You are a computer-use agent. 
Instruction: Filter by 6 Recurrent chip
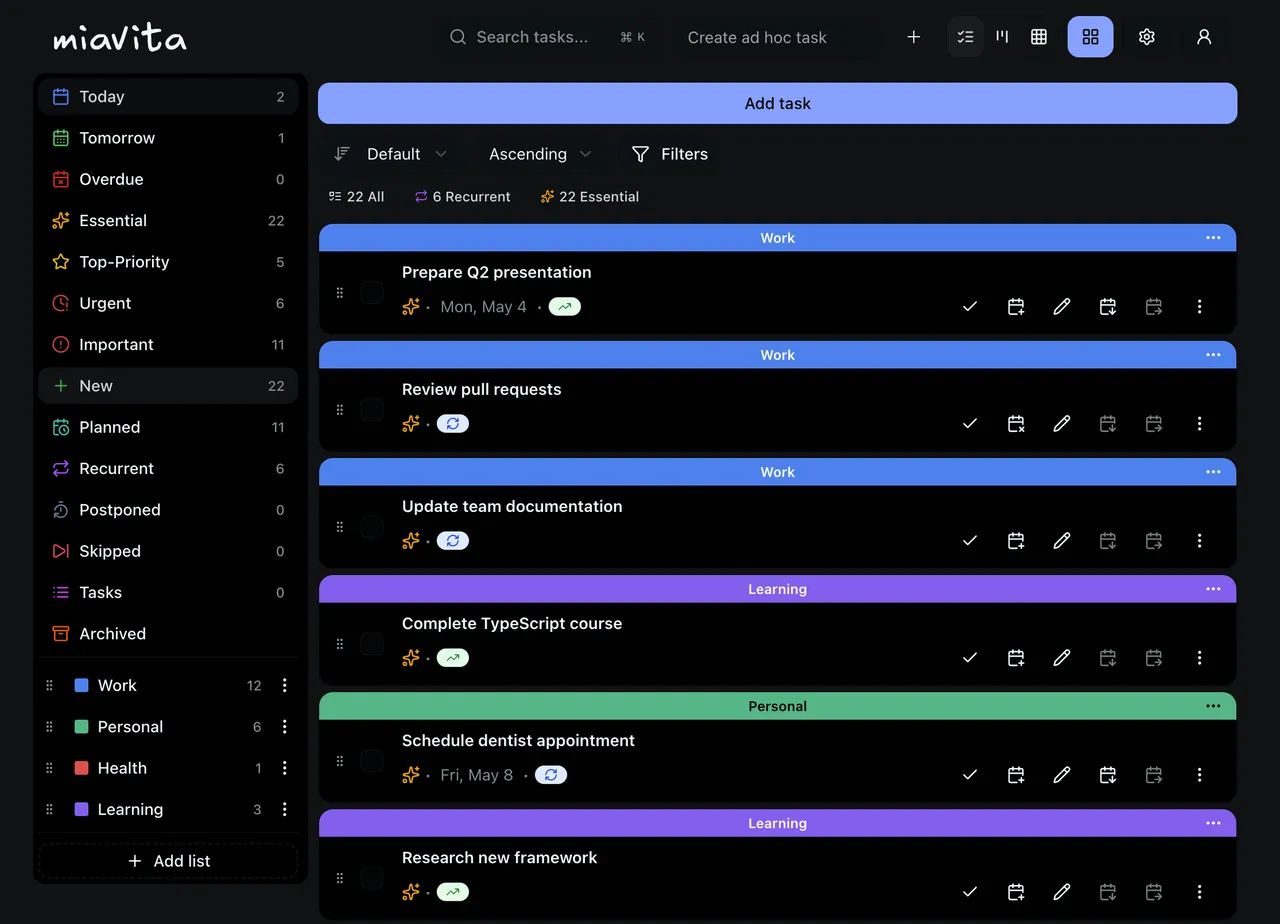[463, 197]
